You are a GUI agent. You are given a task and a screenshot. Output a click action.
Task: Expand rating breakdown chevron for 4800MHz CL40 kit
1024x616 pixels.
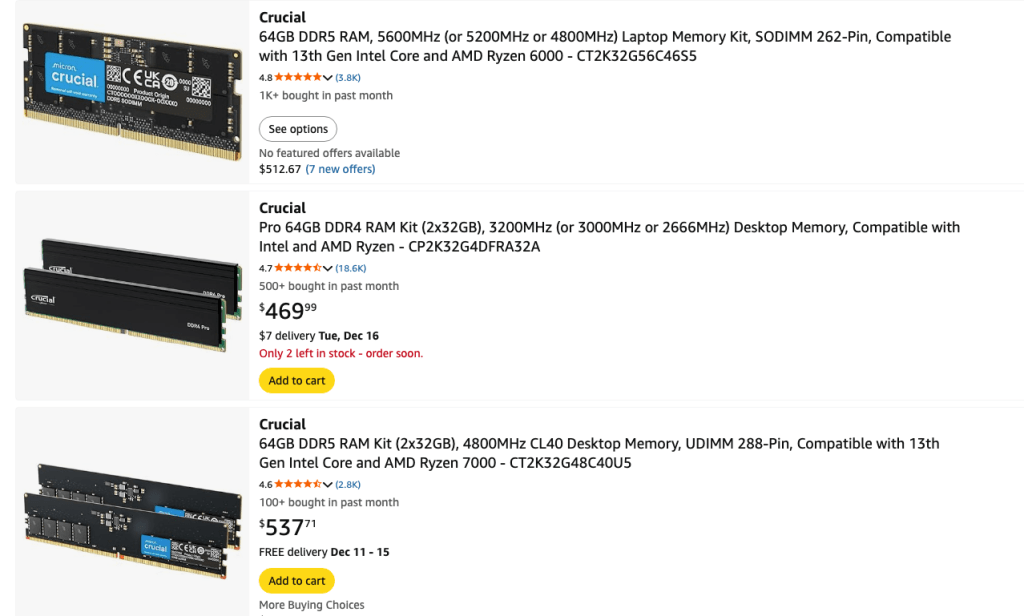(328, 484)
